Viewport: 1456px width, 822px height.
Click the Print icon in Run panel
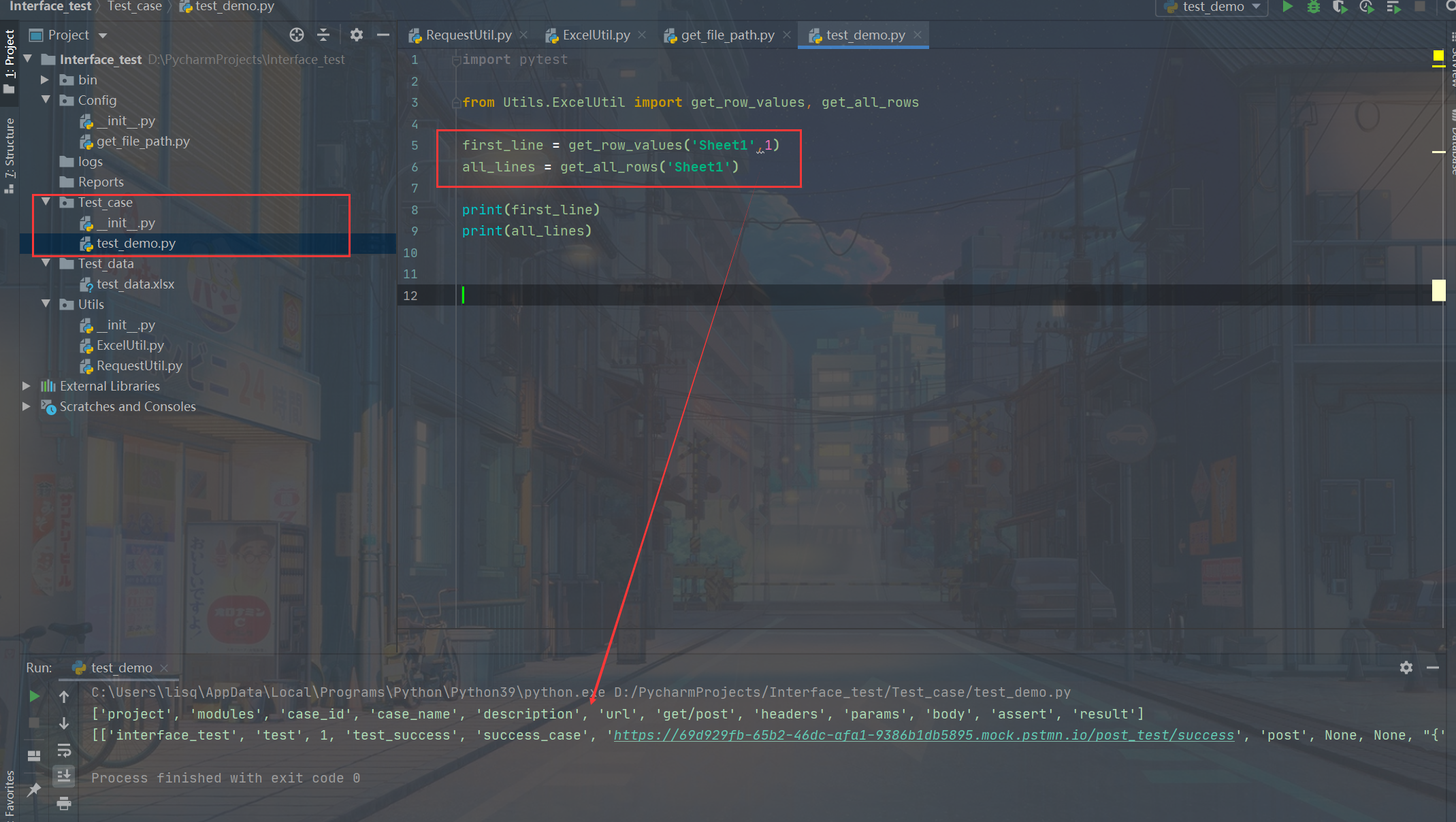coord(64,804)
